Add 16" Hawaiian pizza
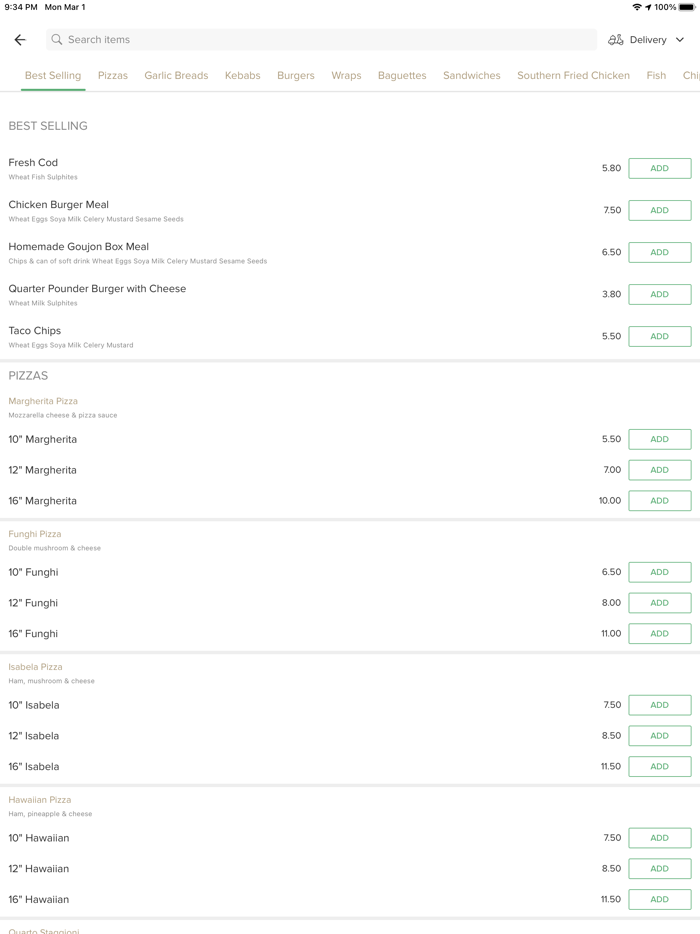This screenshot has width=700, height=934. pyautogui.click(x=659, y=900)
